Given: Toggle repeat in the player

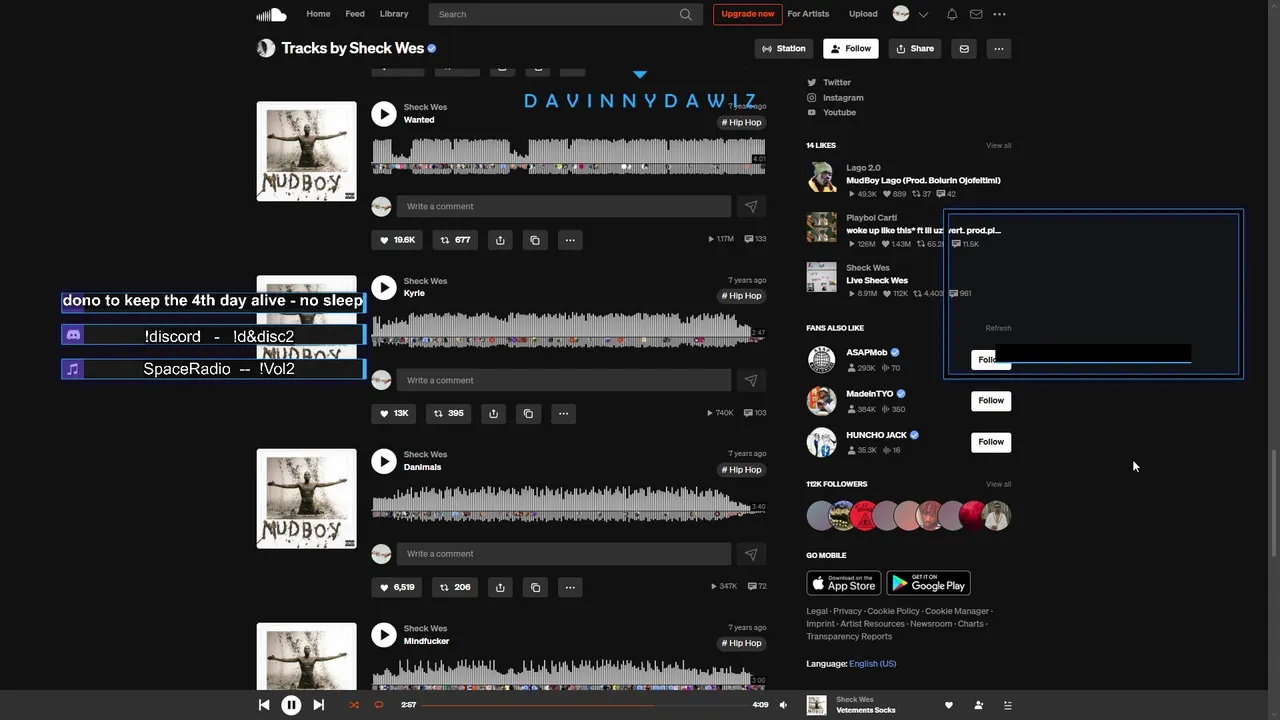Looking at the screenshot, I should tap(379, 705).
